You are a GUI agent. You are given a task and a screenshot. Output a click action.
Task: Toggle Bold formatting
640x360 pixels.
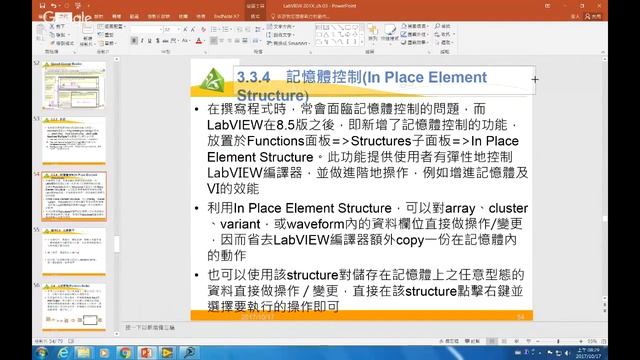pyautogui.click(x=134, y=41)
